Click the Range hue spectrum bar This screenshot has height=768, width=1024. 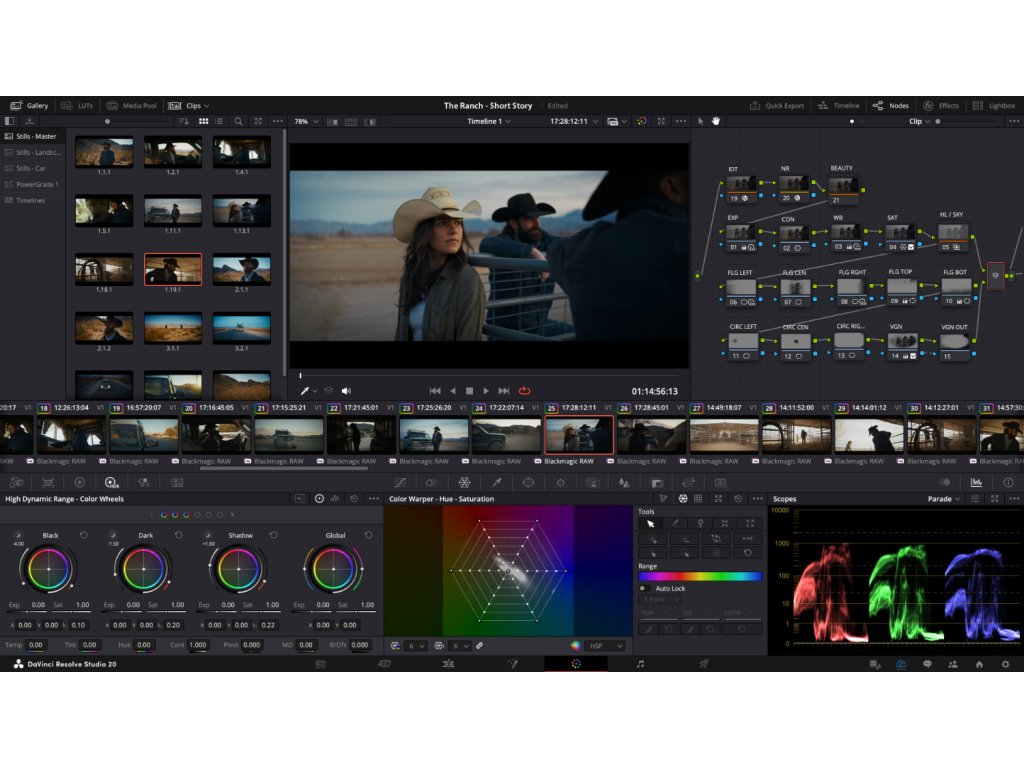pos(699,576)
